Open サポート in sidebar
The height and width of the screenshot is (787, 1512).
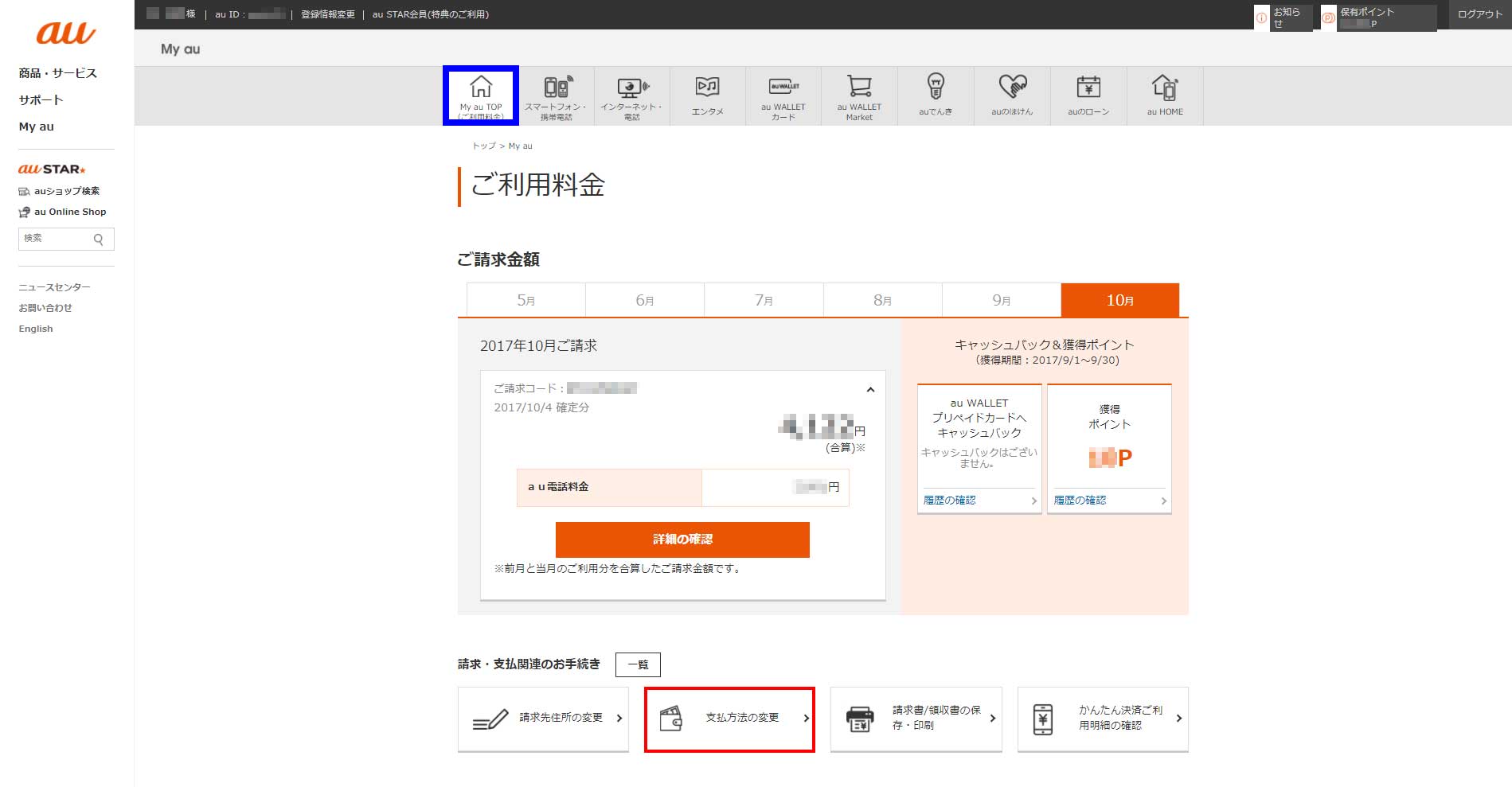pyautogui.click(x=41, y=100)
